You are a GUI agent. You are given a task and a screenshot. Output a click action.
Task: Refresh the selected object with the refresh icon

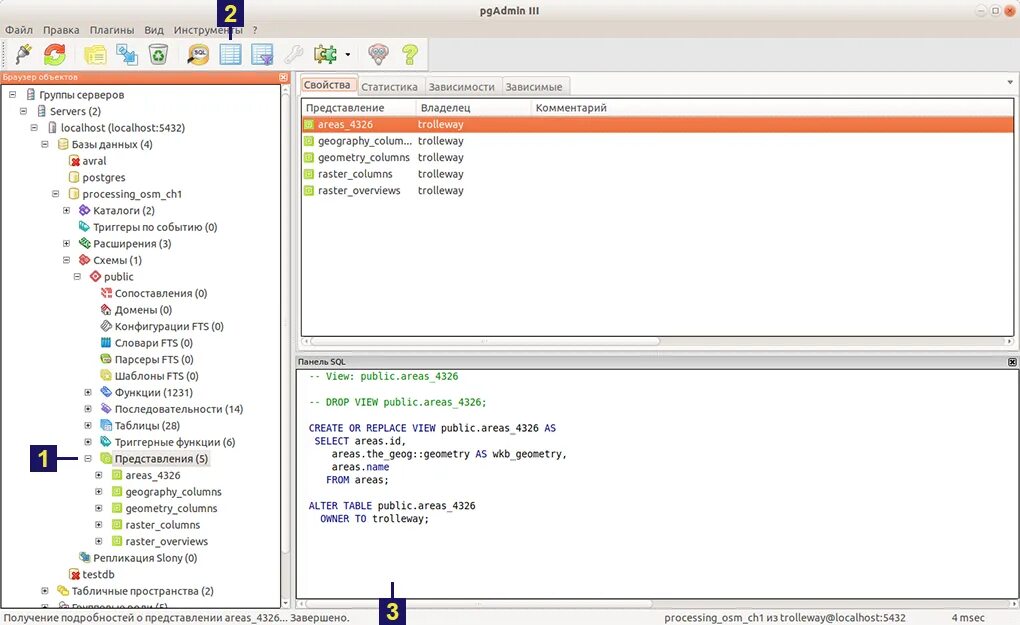click(55, 54)
